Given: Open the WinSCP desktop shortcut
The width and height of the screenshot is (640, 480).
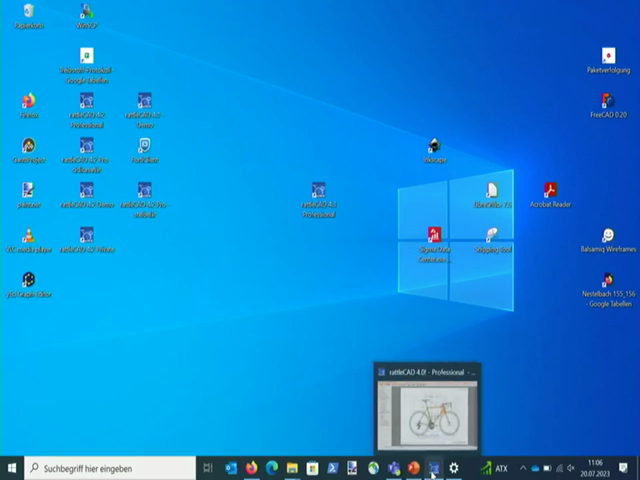Looking at the screenshot, I should coord(86,12).
